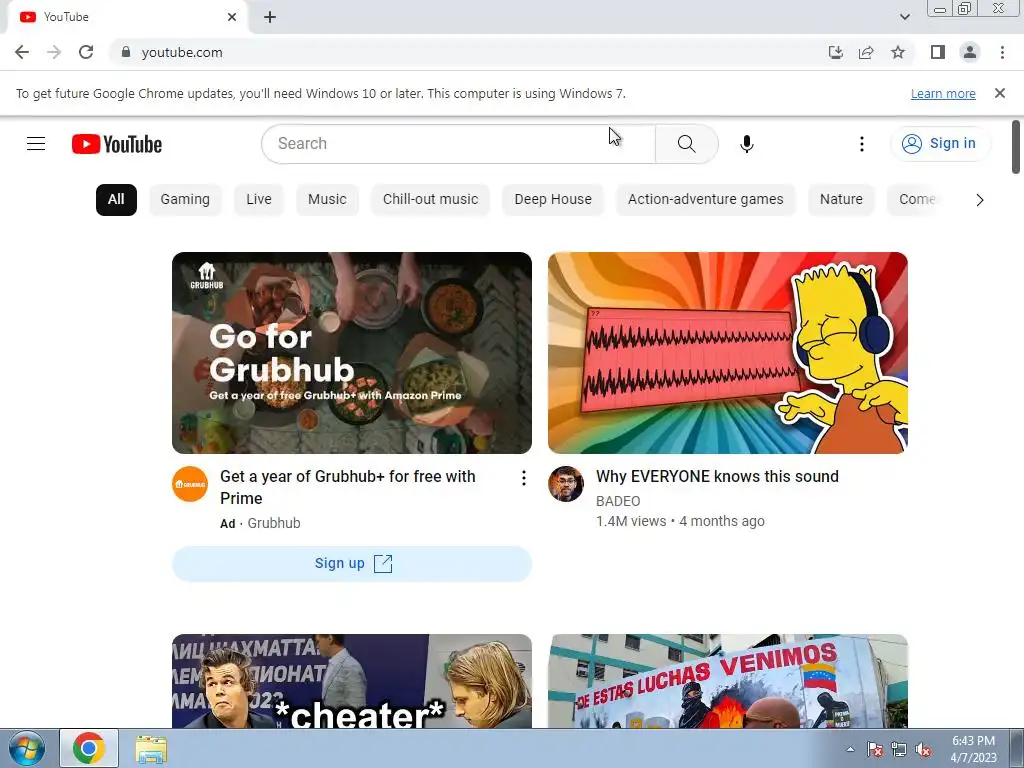1024x768 pixels.
Task: Click the '1.4M views • 4 months ago' text
Action: (x=680, y=521)
